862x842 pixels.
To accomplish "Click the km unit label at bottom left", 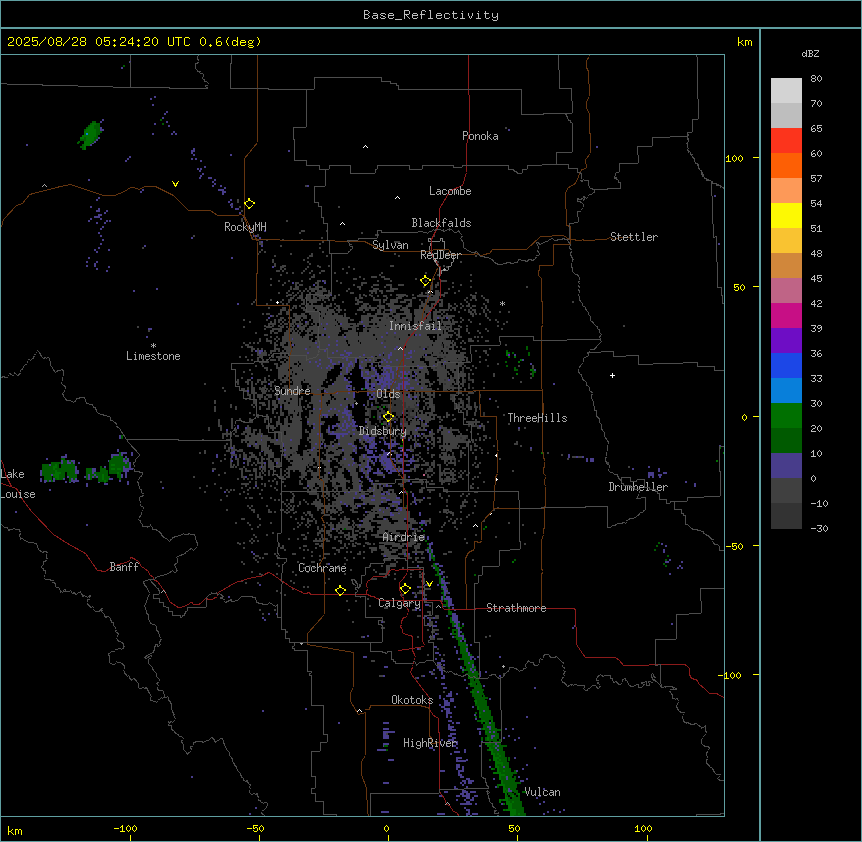I will click(15, 830).
